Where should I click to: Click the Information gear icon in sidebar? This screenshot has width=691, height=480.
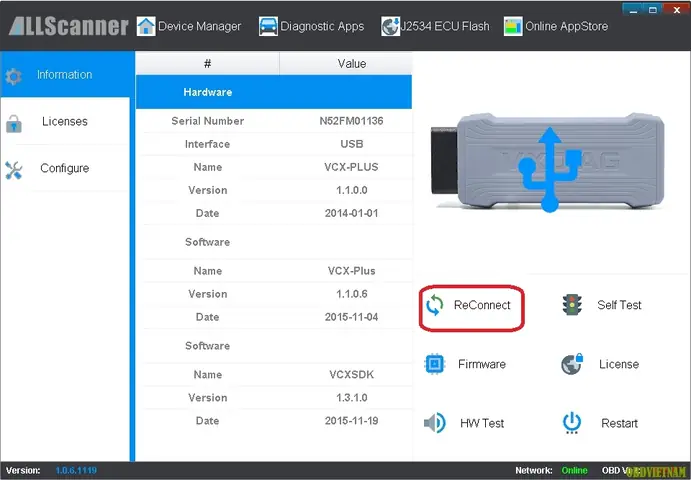[x=13, y=75]
